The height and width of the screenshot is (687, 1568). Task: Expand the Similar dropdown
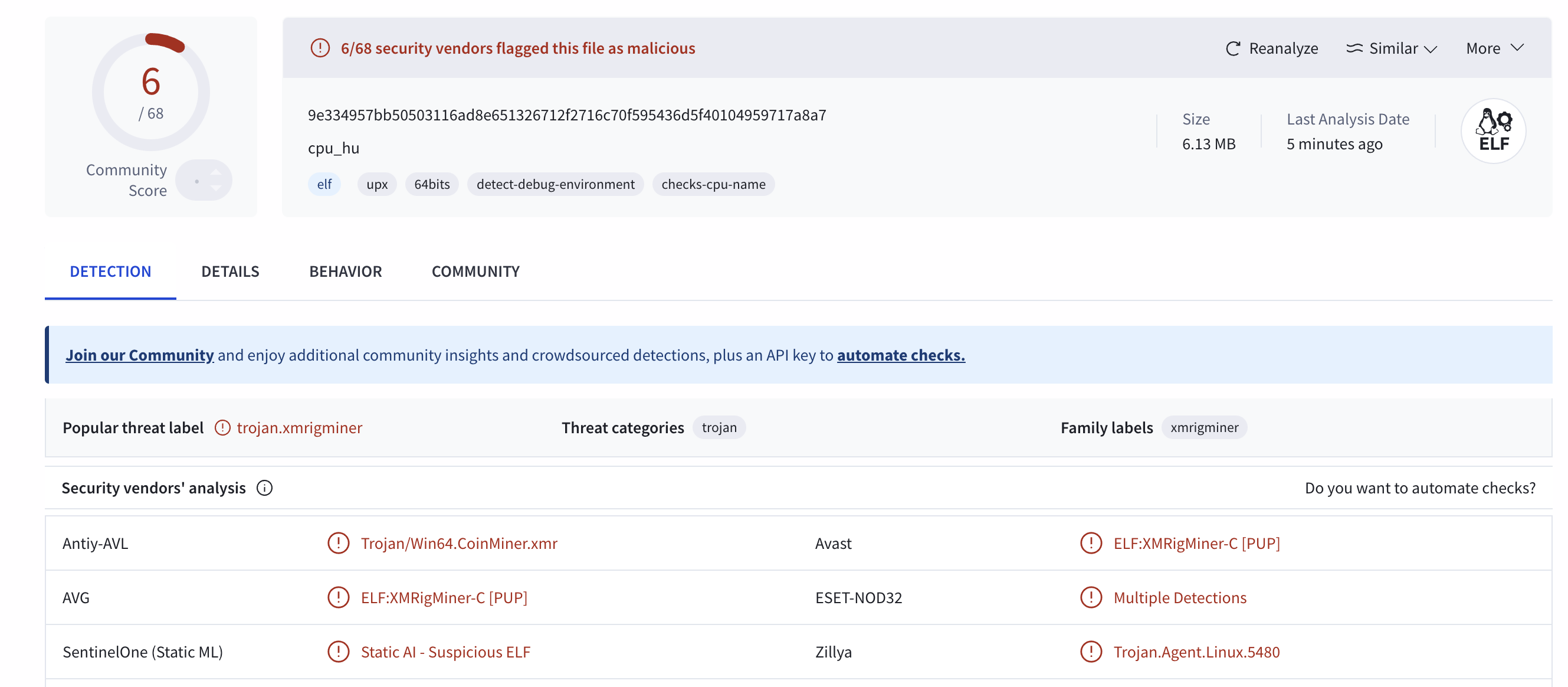1392,49
